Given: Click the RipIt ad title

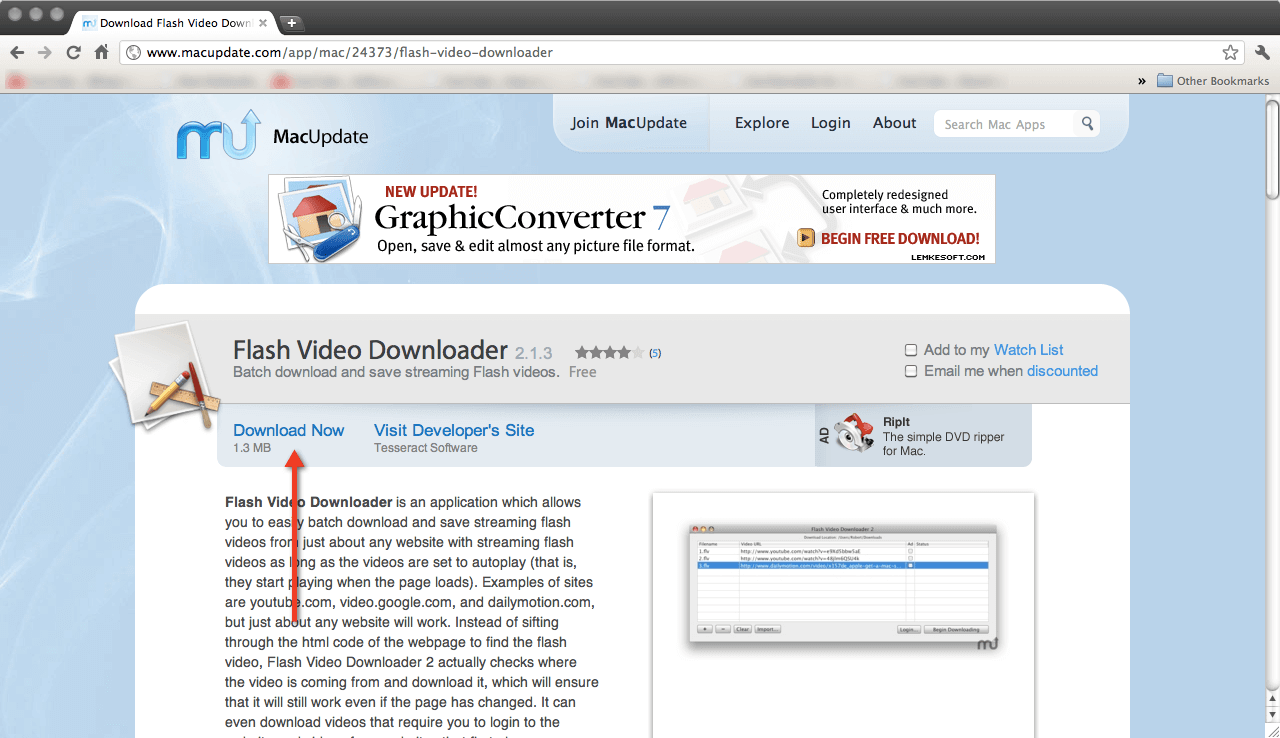Looking at the screenshot, I should (x=896, y=422).
